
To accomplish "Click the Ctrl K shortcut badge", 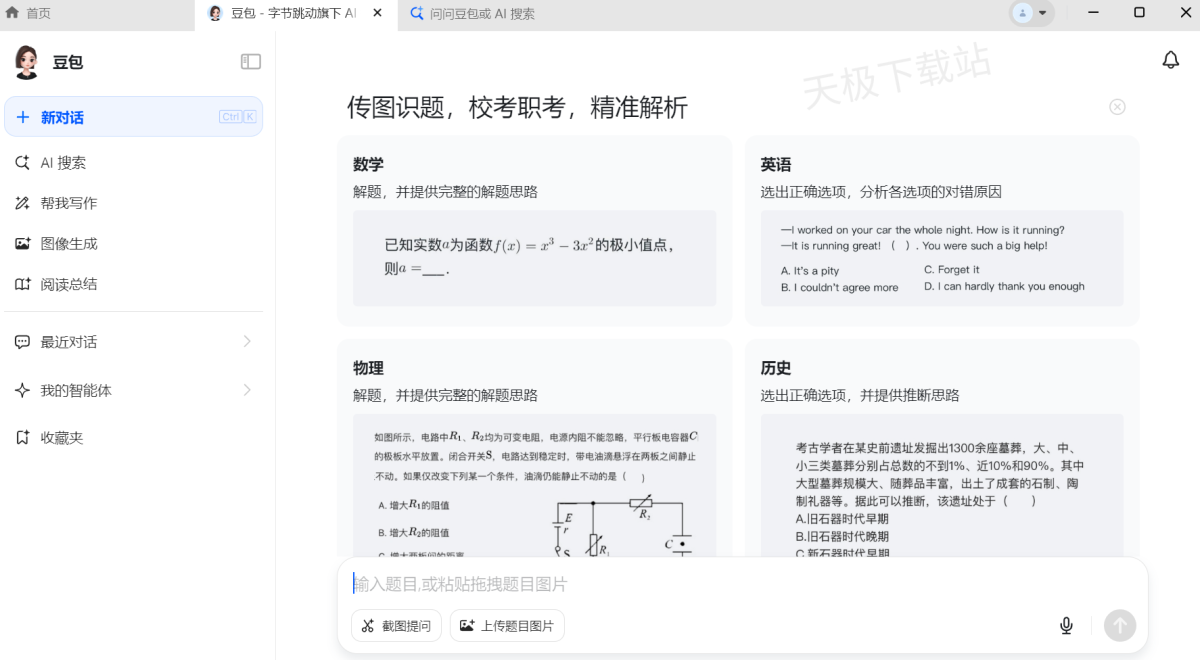I will pos(238,117).
